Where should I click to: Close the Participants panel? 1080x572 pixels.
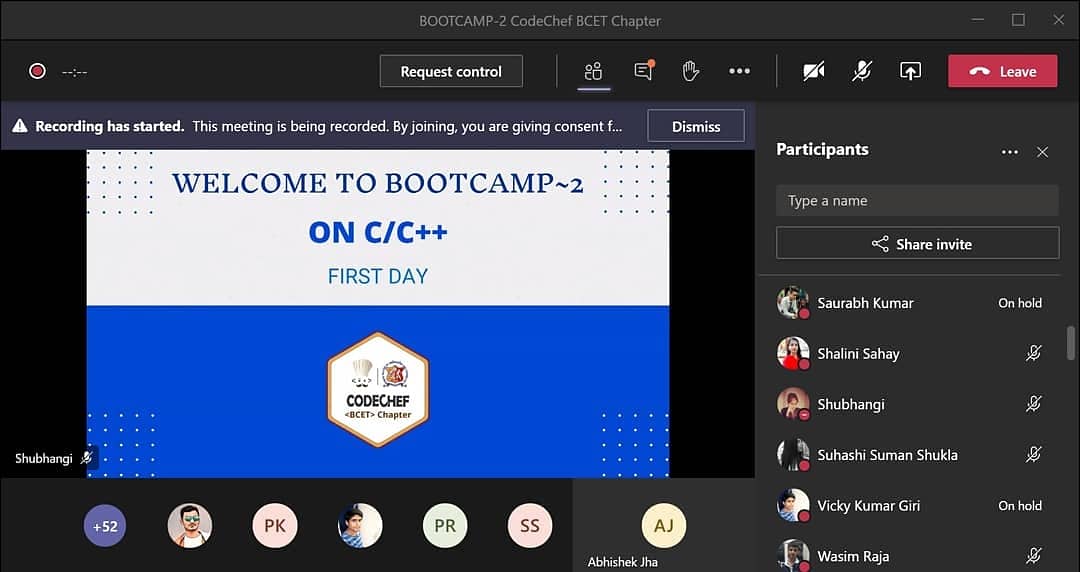pyautogui.click(x=1043, y=152)
